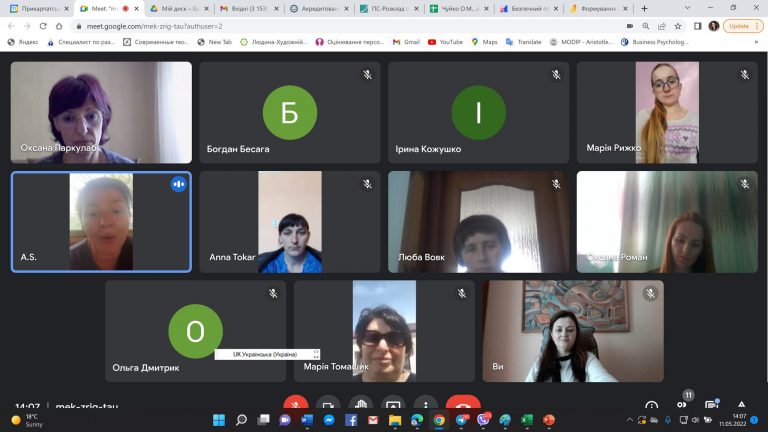Open more options three-dot menu in Meet
Viewport: 768px width, 432px height.
(x=425, y=405)
